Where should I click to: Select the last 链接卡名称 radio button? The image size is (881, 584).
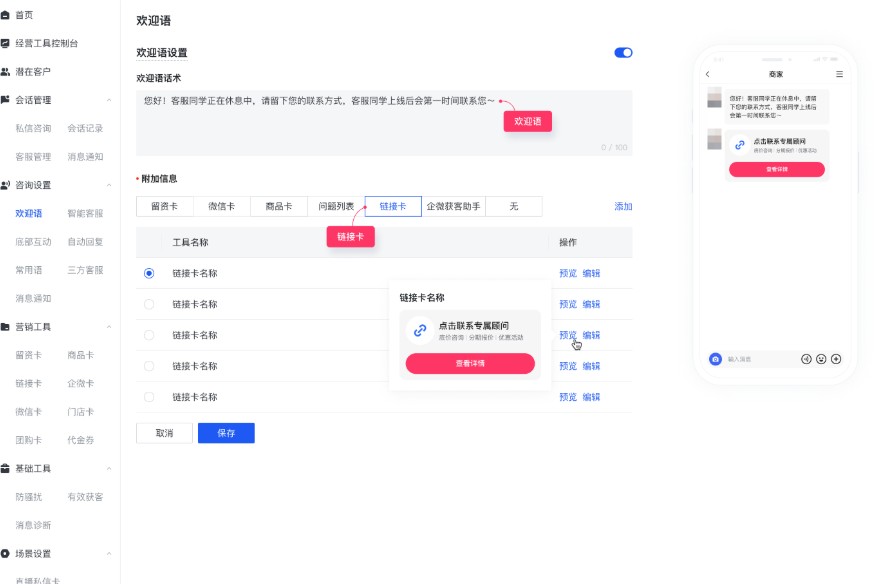[149, 397]
